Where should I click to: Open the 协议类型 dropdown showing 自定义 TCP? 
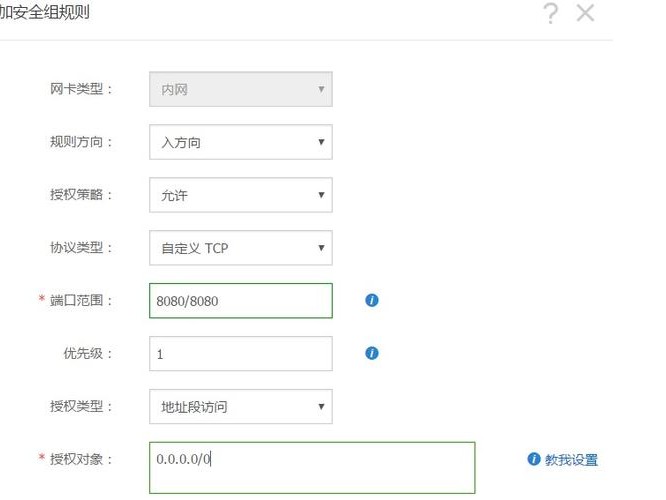[241, 248]
